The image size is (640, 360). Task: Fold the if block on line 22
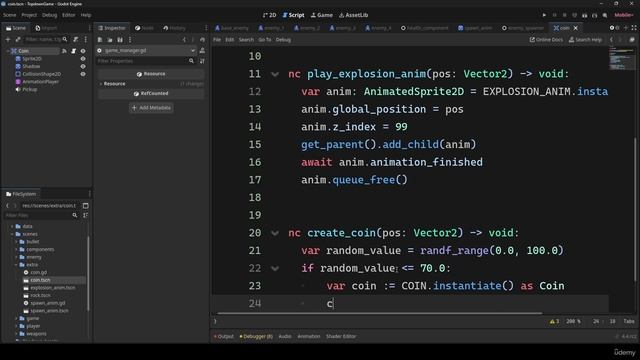(x=275, y=269)
